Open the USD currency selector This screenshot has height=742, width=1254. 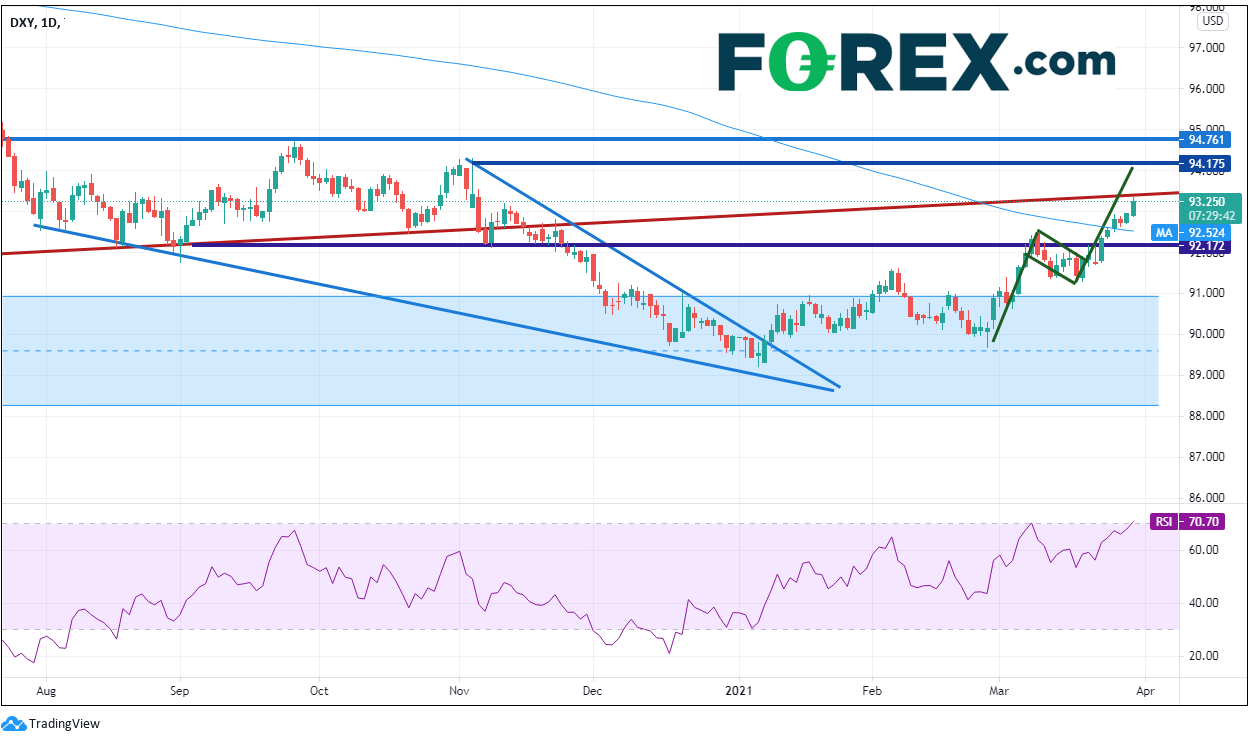pos(1212,20)
